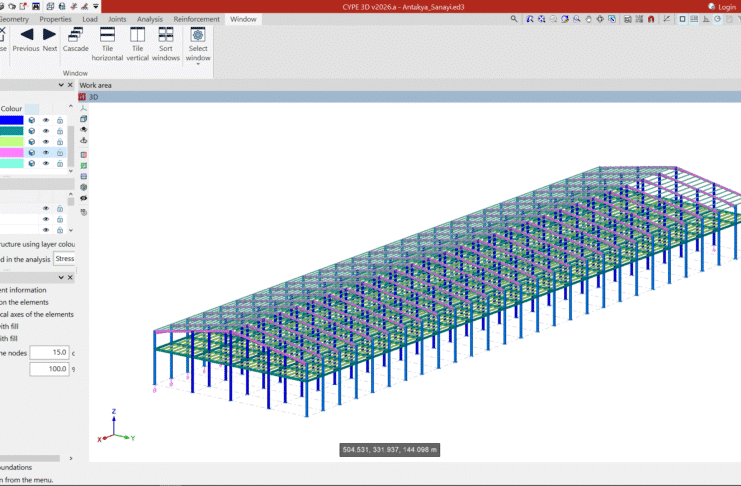This screenshot has width=741, height=486.
Task: Toggle visibility eye of magenta layer
Action: 46,153
